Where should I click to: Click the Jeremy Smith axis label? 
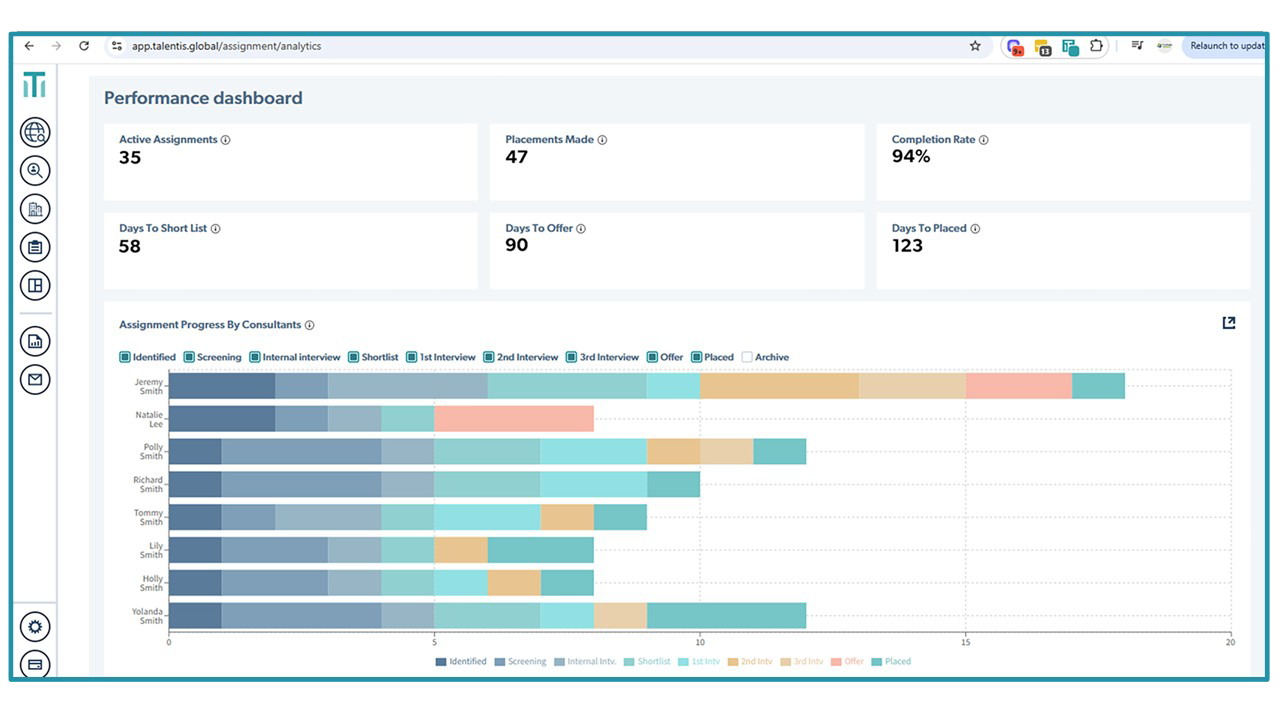coord(149,386)
